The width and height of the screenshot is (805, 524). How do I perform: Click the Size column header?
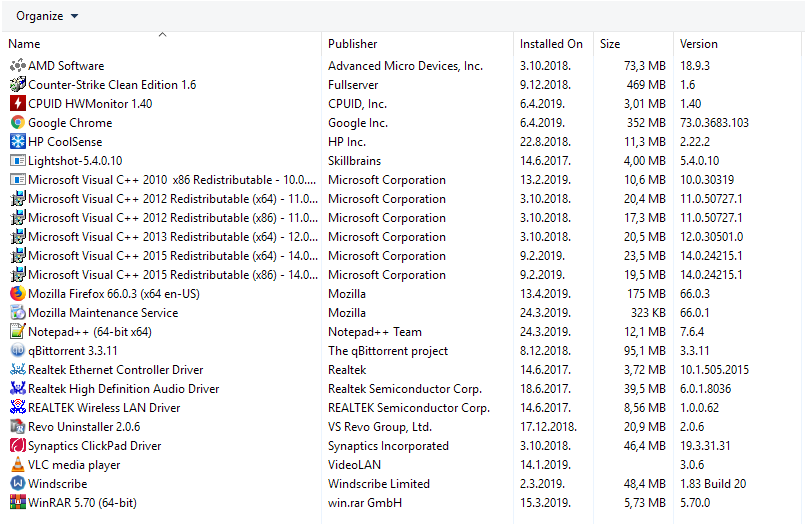click(610, 44)
